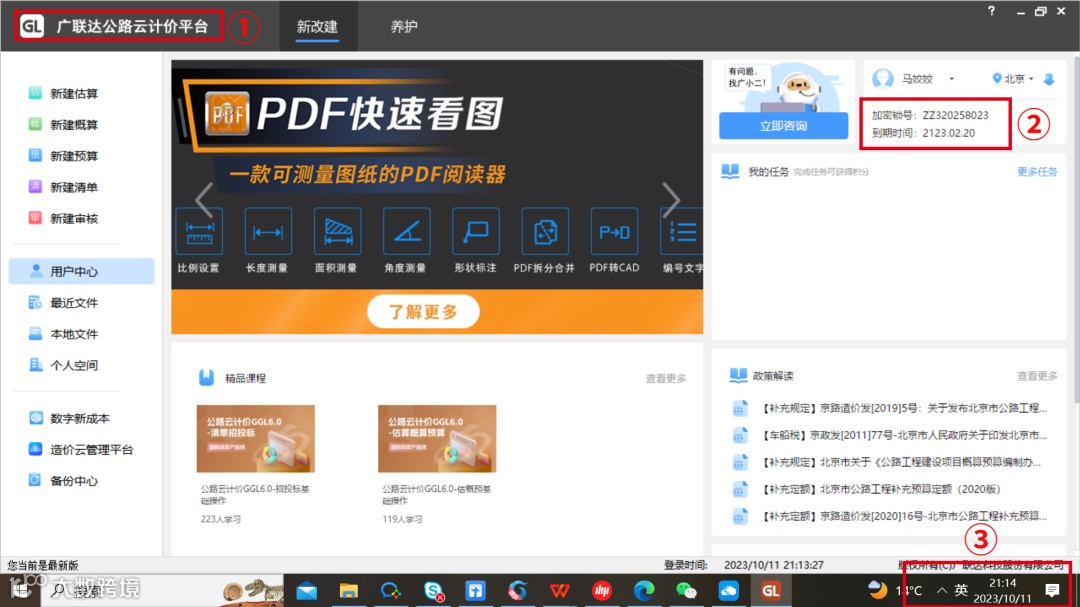Open 更多任务 link
1080x607 pixels.
1037,172
